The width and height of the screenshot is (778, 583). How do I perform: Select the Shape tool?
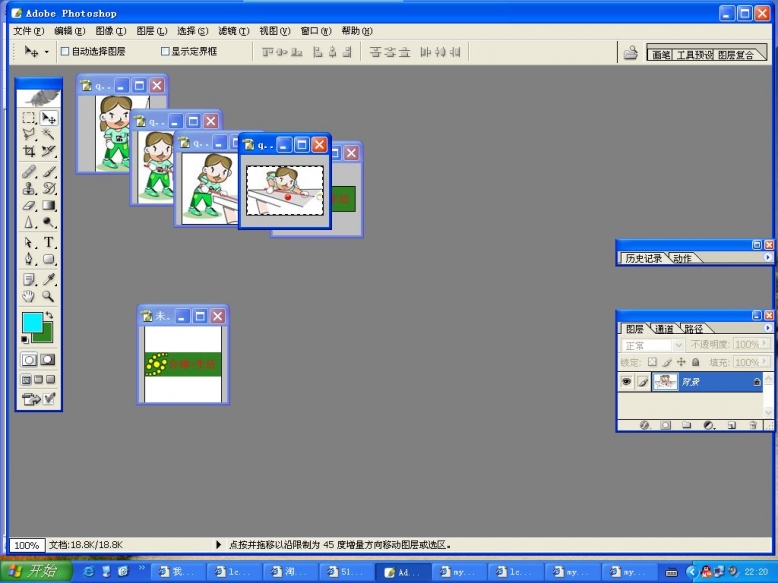pyautogui.click(x=48, y=259)
